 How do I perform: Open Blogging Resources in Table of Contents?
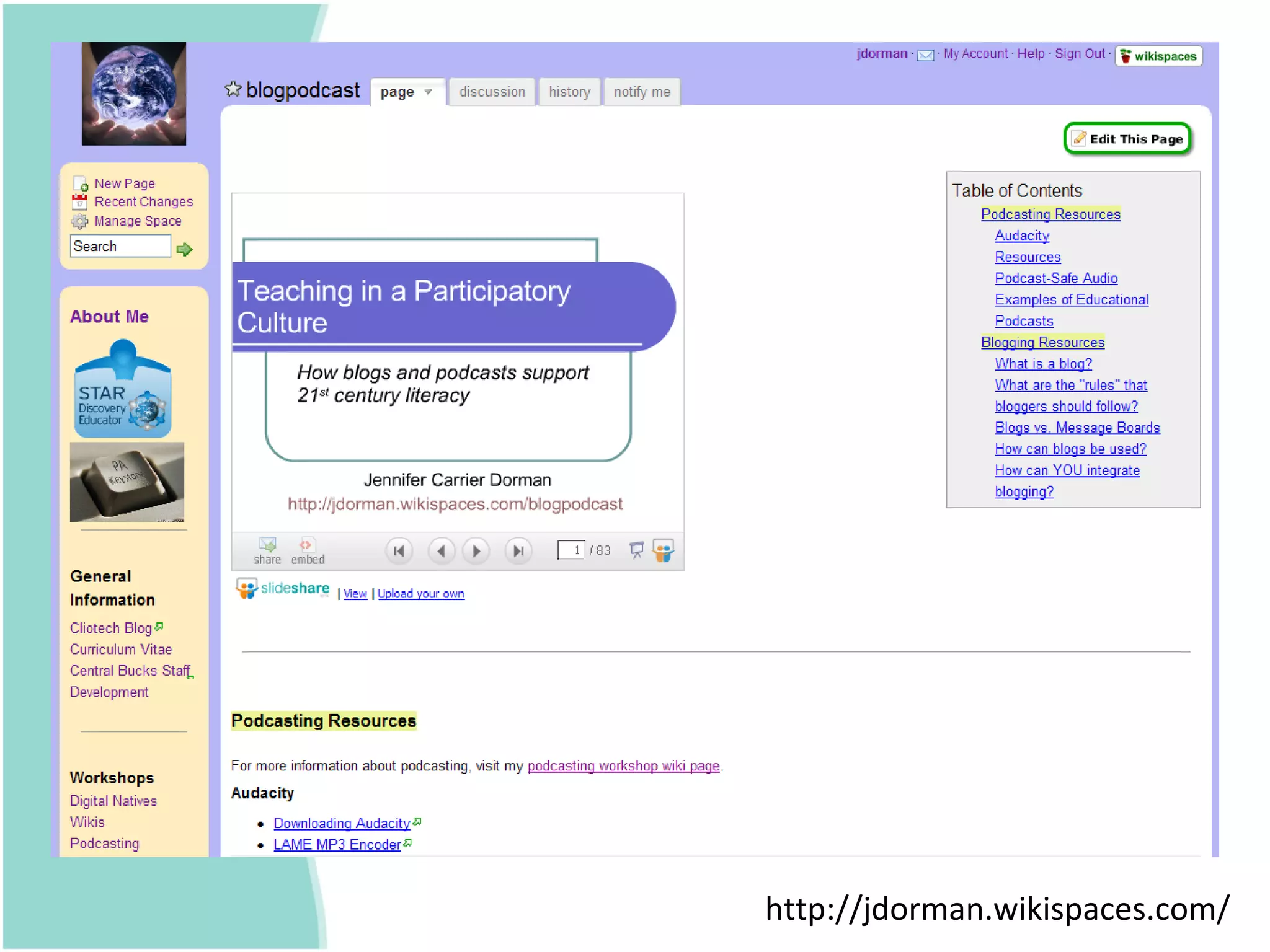[x=1042, y=342]
